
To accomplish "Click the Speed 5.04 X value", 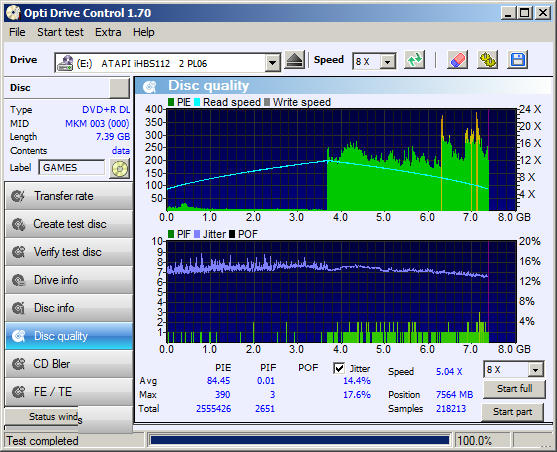I will [x=449, y=372].
